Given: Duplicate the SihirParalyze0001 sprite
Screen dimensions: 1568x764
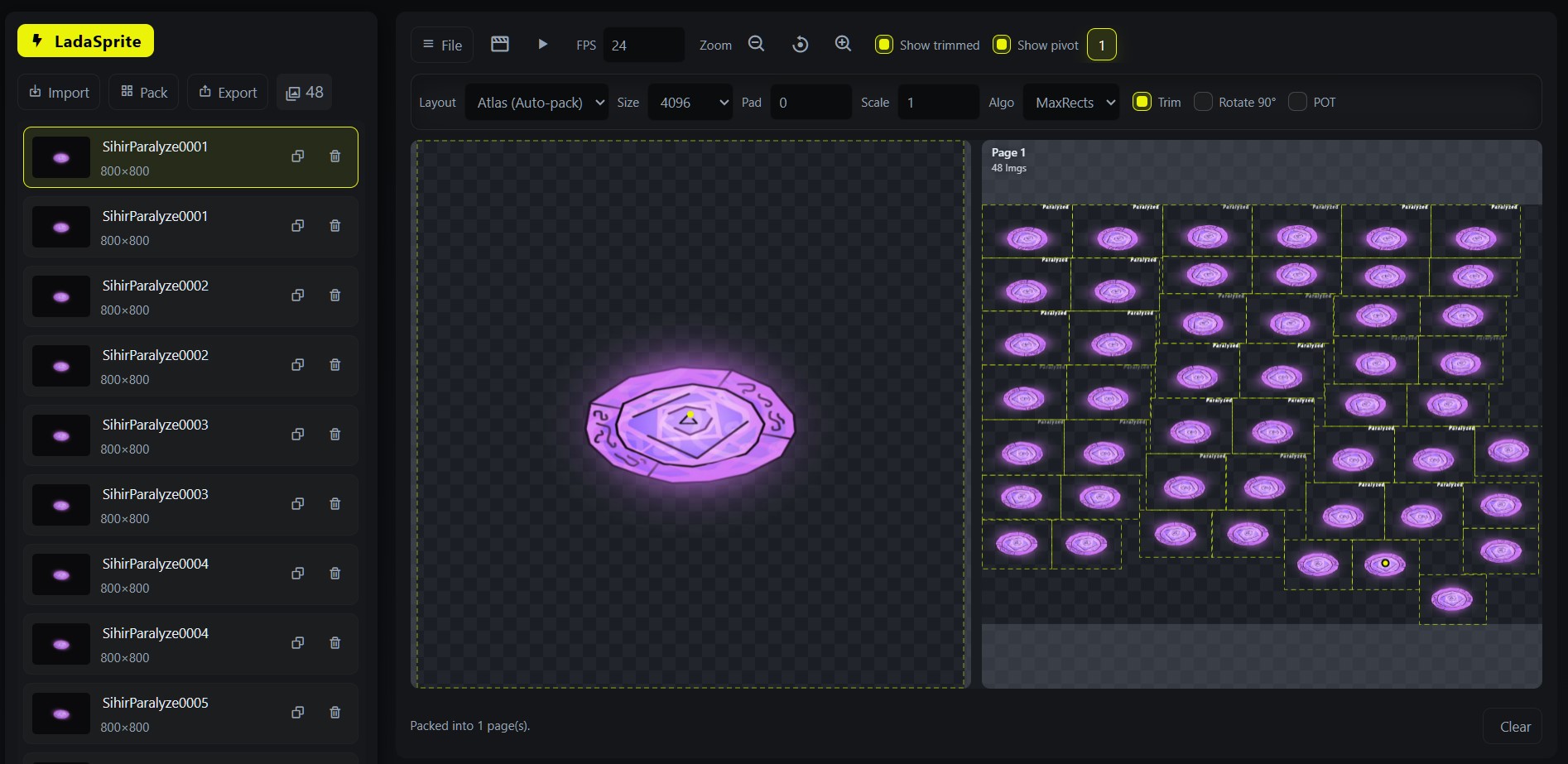Looking at the screenshot, I should tap(297, 156).
